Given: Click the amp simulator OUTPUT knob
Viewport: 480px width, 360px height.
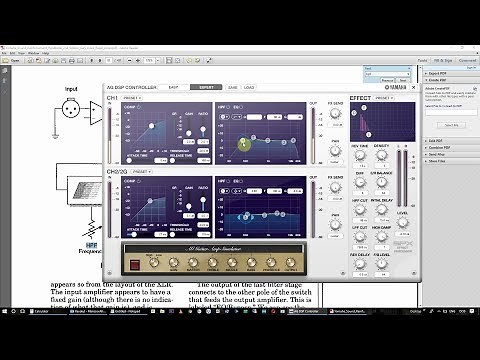Looking at the screenshot, I should [x=291, y=262].
